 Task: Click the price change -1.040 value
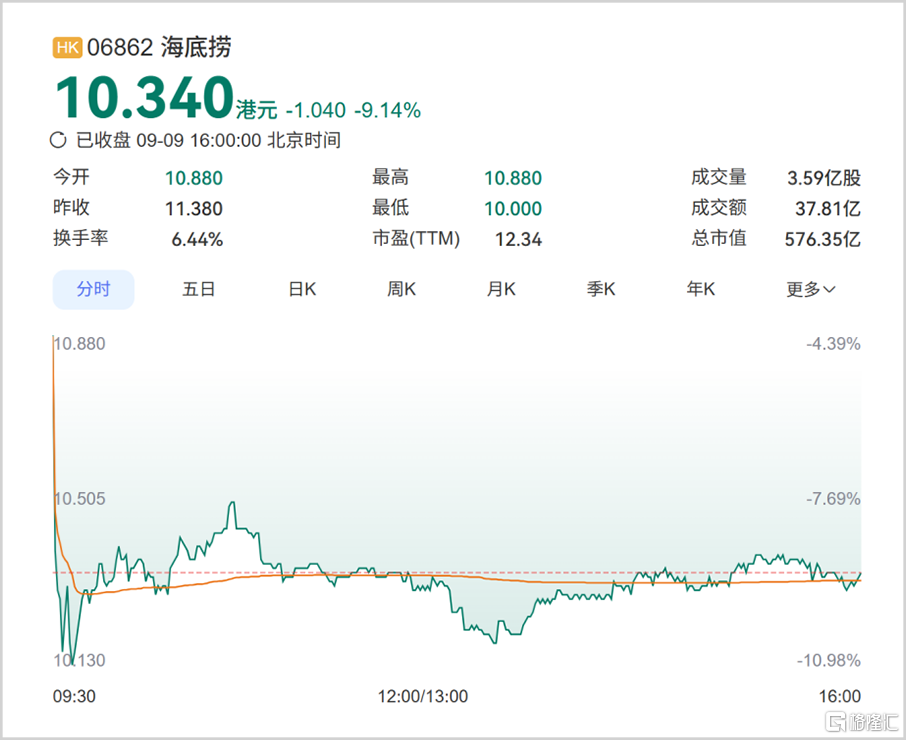316,110
